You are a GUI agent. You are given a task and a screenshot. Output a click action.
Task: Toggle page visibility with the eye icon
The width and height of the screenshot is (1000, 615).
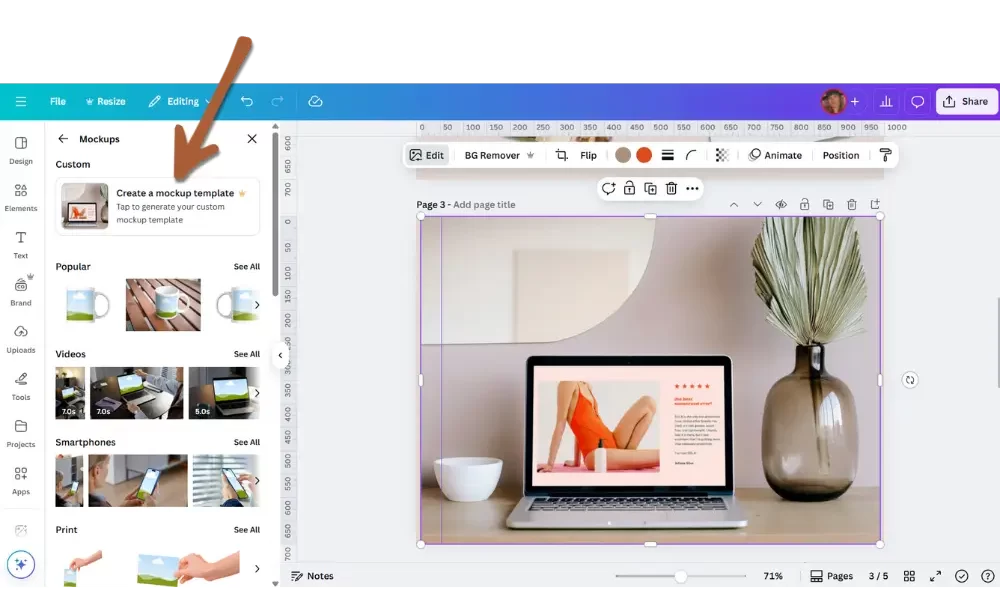[781, 204]
